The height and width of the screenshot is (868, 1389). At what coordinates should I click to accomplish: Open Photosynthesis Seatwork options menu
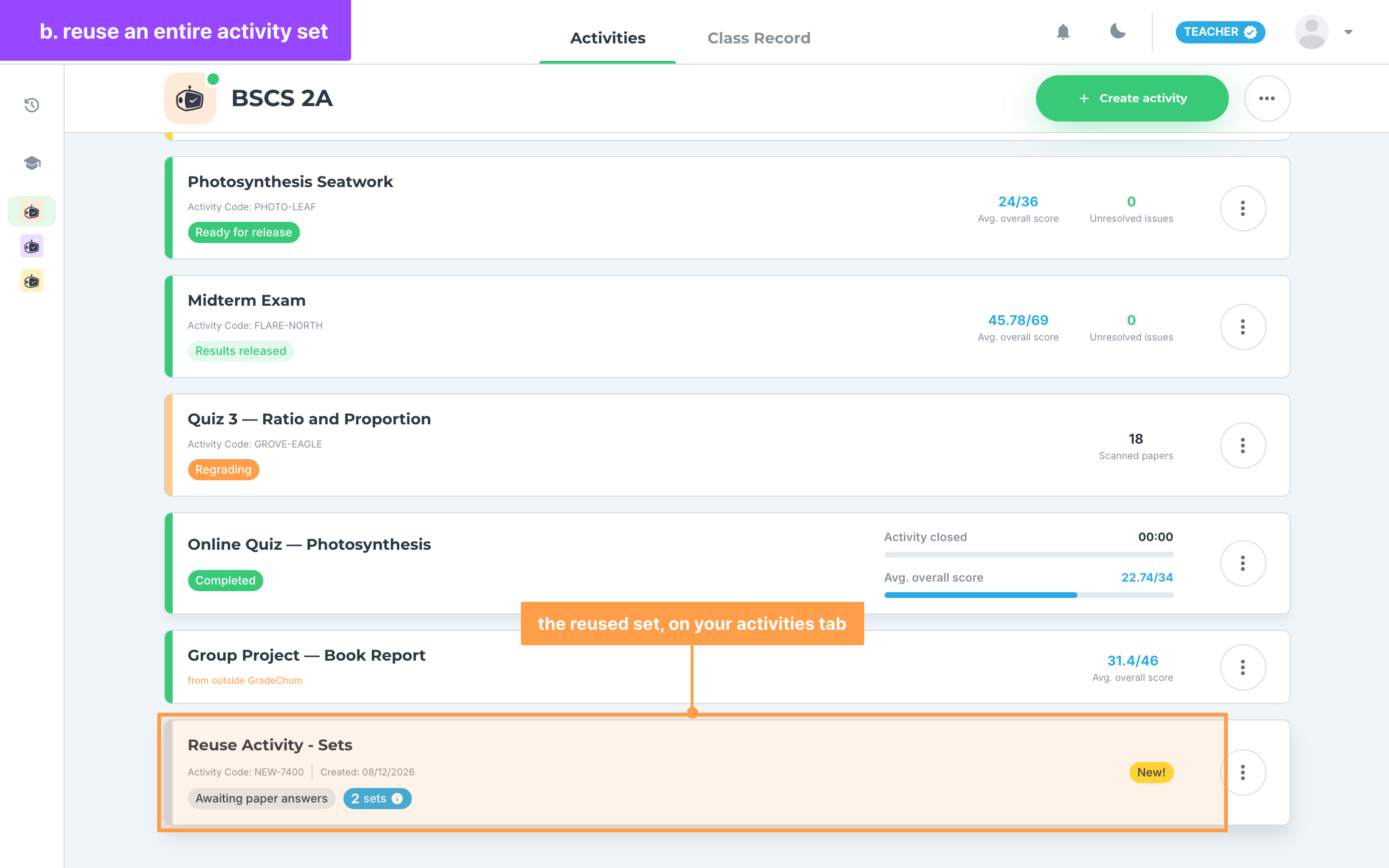coord(1243,208)
